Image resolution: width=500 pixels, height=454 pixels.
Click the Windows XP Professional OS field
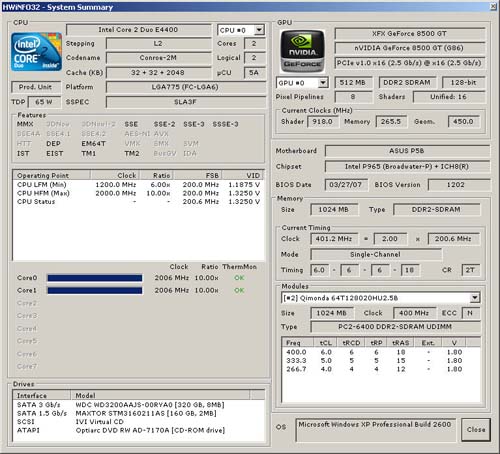click(375, 430)
